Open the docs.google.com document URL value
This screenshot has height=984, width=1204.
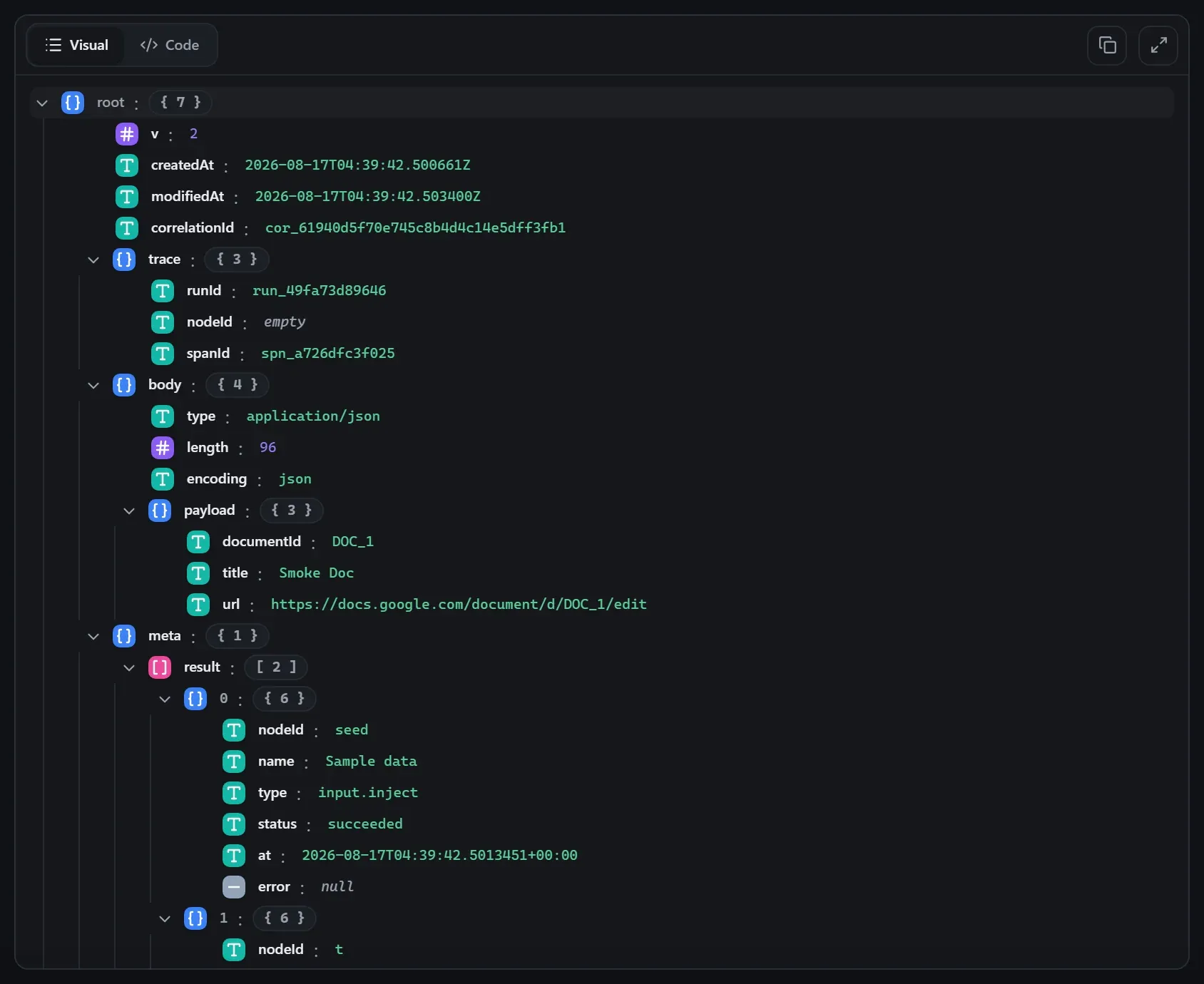coord(459,605)
